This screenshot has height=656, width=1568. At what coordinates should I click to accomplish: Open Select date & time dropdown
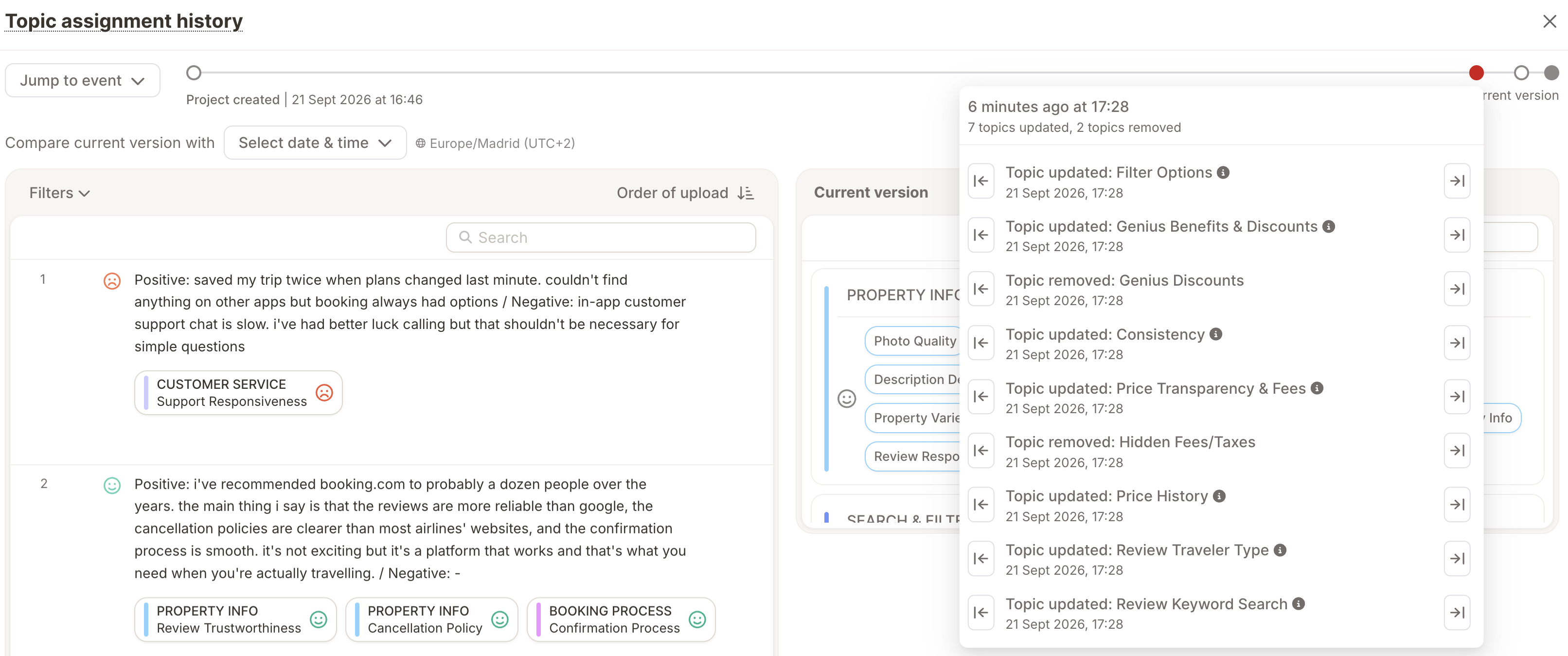point(315,143)
